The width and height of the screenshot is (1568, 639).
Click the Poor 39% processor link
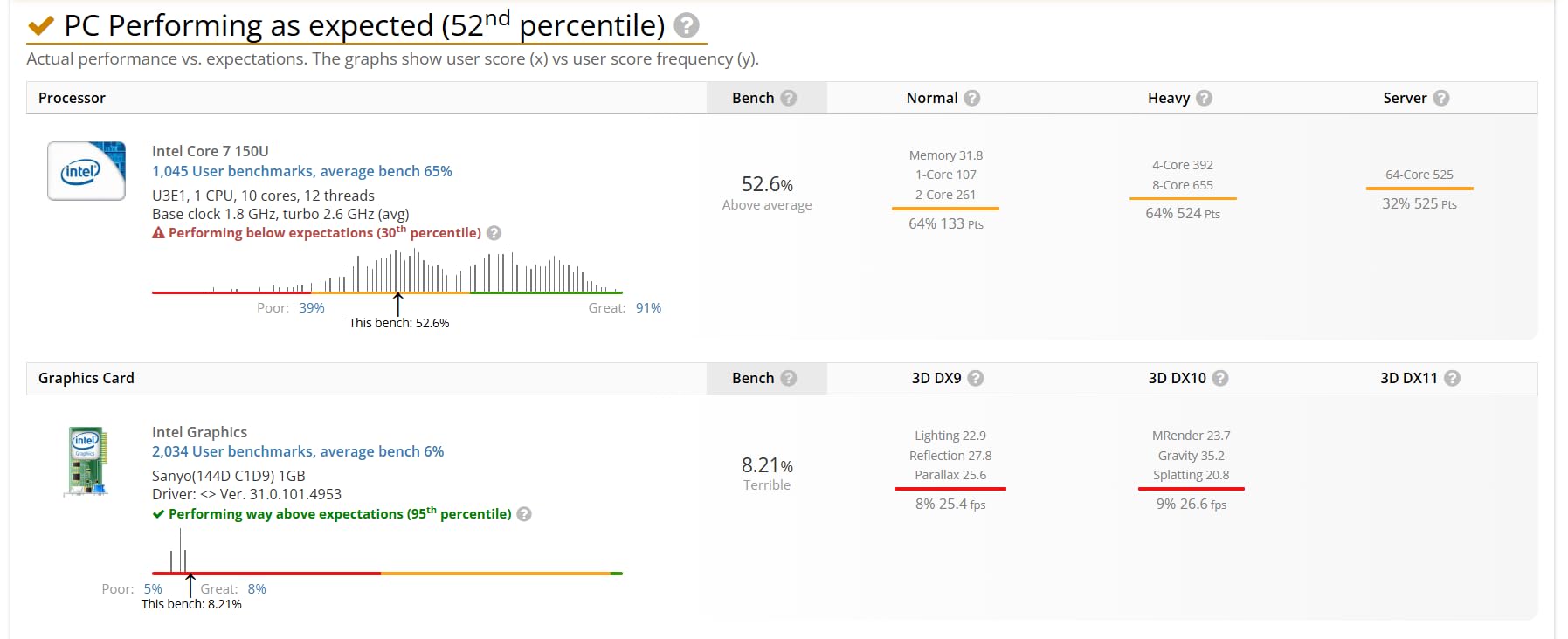point(312,308)
